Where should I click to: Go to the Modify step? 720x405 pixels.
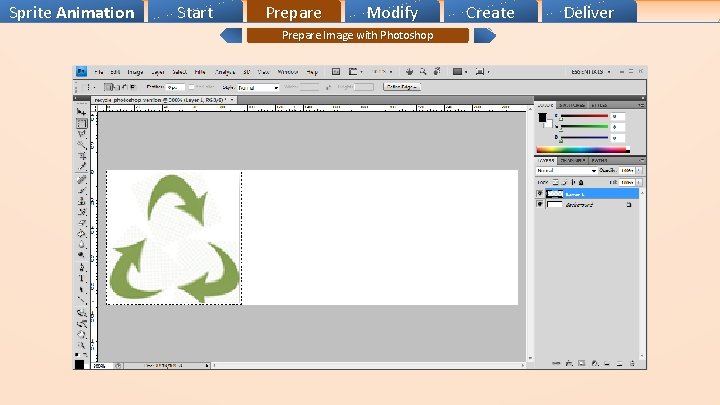coord(393,12)
